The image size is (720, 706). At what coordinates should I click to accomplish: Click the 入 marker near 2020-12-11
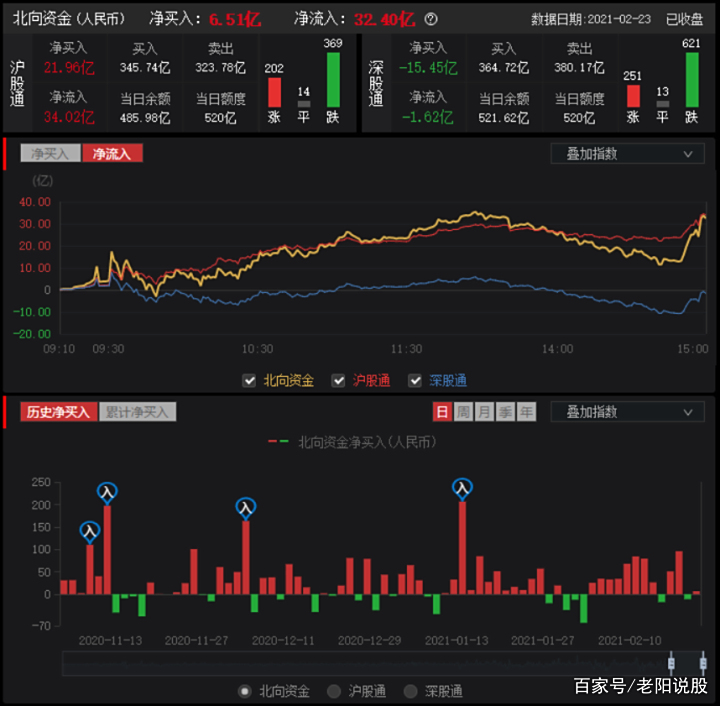tap(243, 506)
